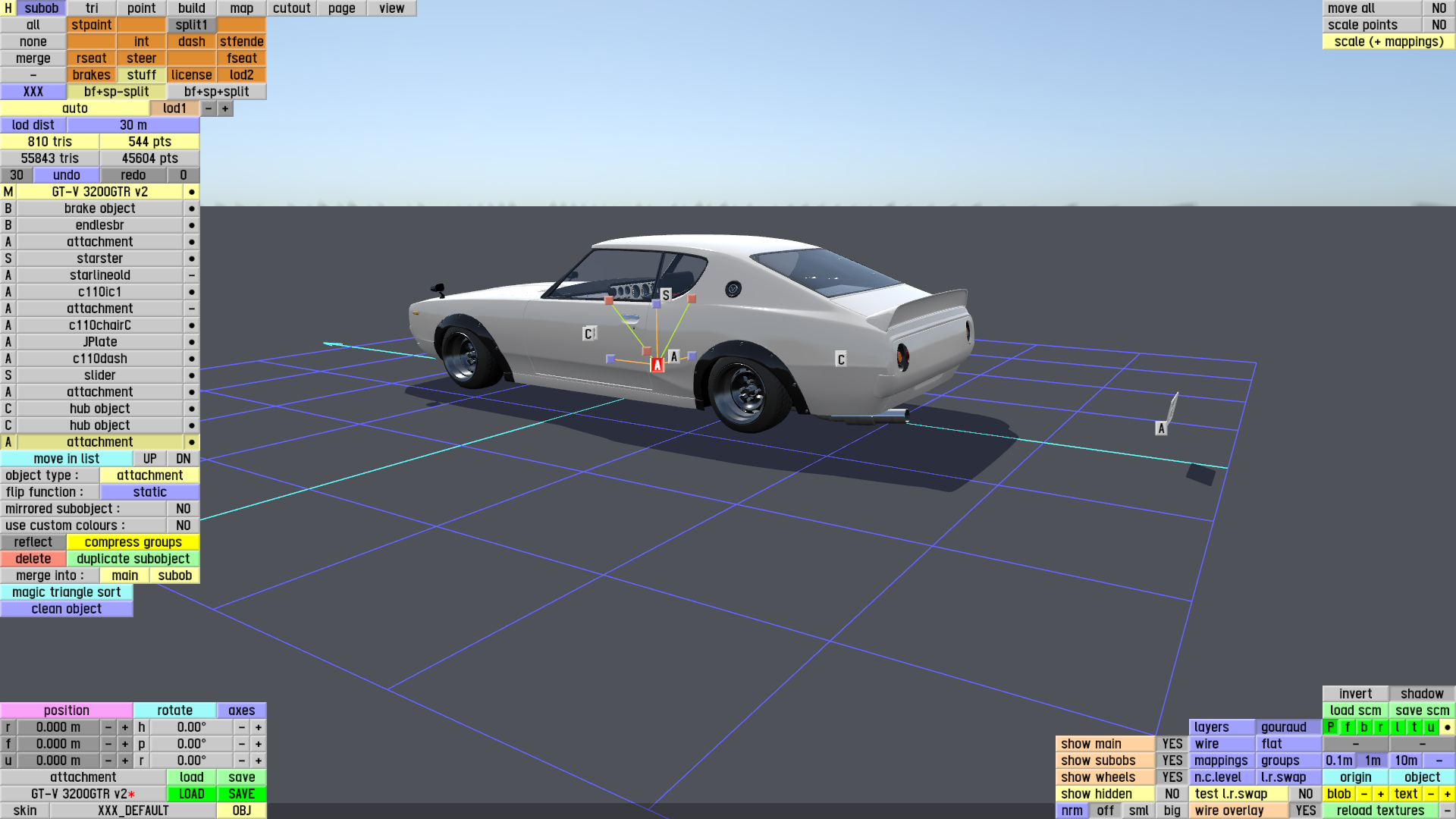The width and height of the screenshot is (1456, 819).
Task: Toggle show hidden NO setting
Action: pyautogui.click(x=1172, y=794)
